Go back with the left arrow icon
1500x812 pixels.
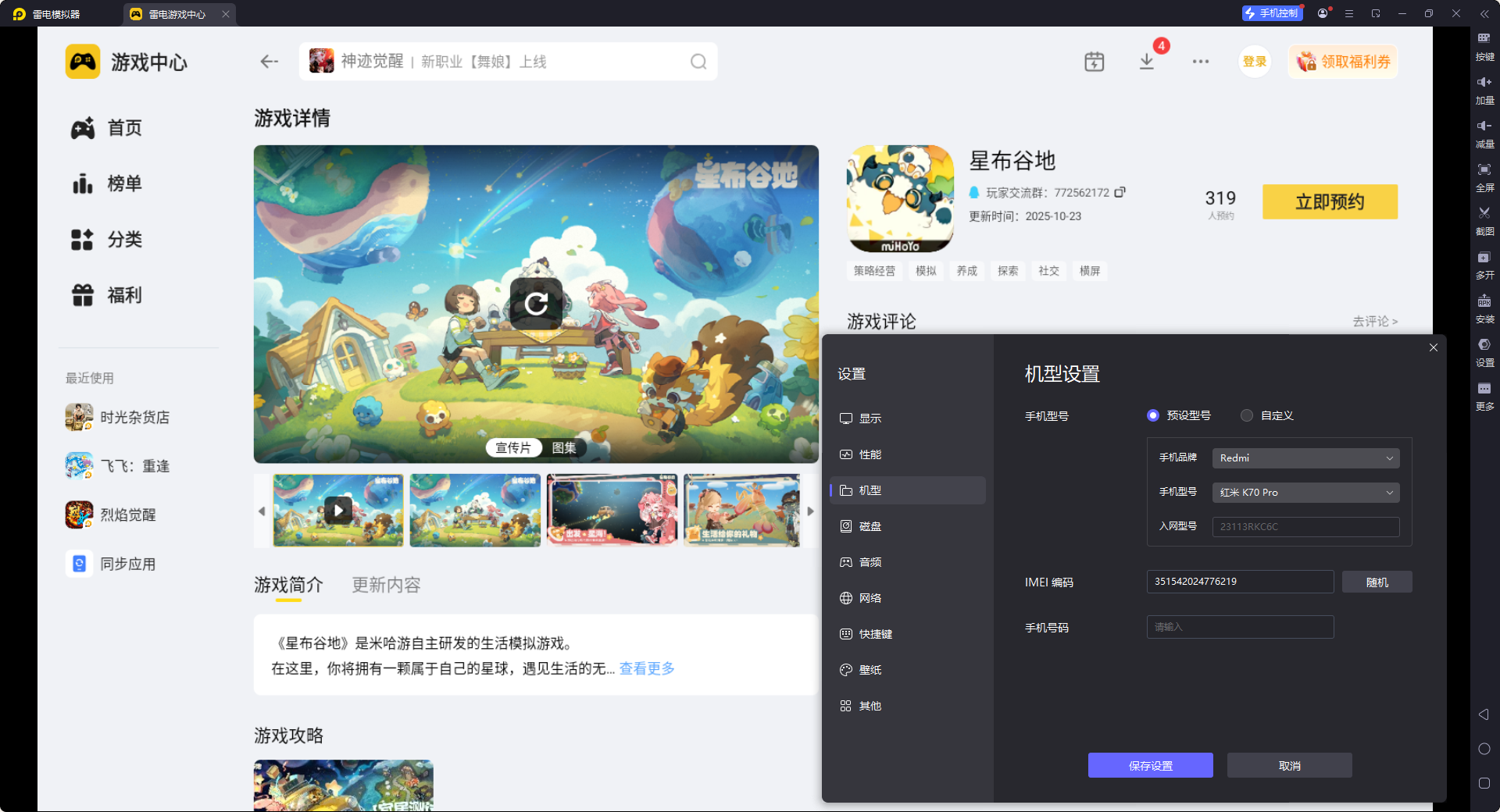pos(270,62)
